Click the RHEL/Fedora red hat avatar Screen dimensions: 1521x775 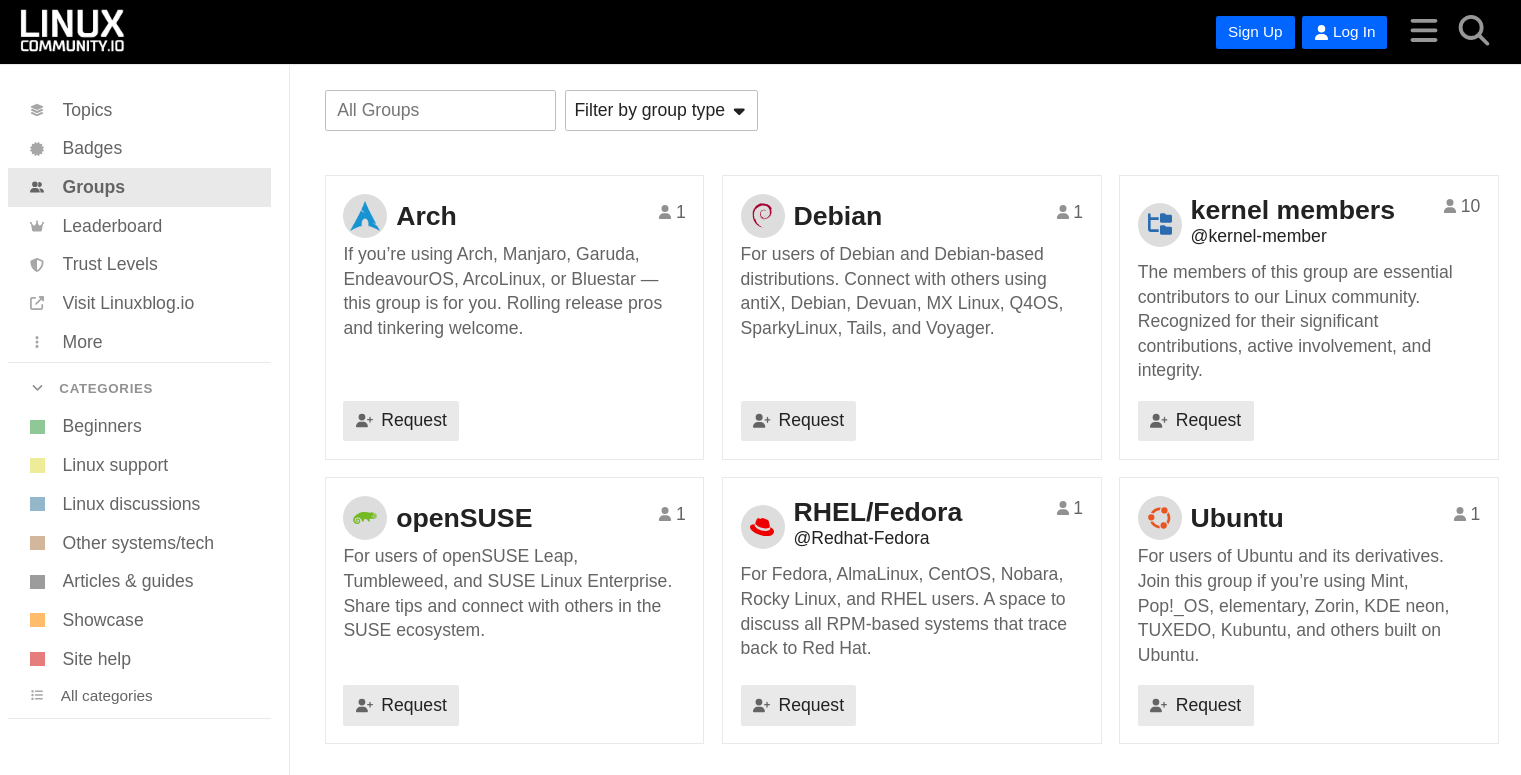763,527
